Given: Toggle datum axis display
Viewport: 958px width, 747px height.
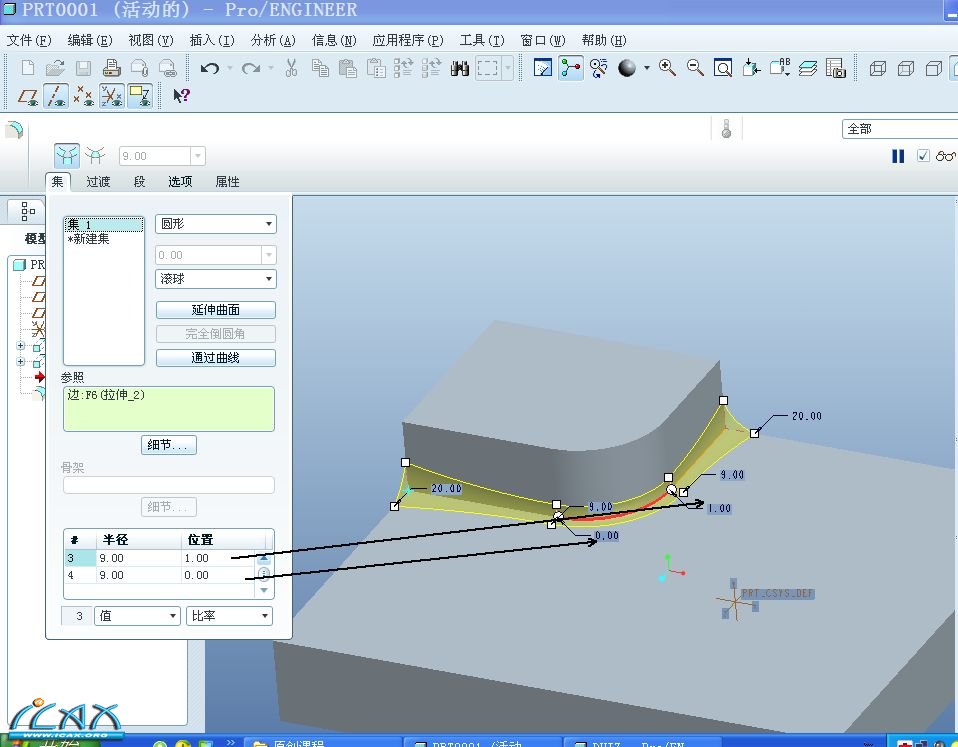Looking at the screenshot, I should coord(57,96).
